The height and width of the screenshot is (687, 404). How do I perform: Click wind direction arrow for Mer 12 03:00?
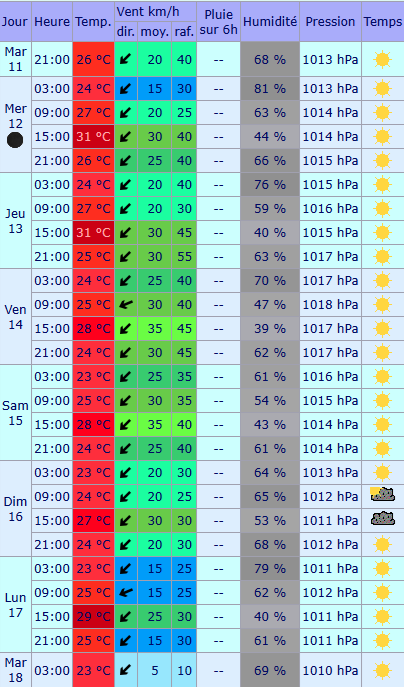(126, 89)
